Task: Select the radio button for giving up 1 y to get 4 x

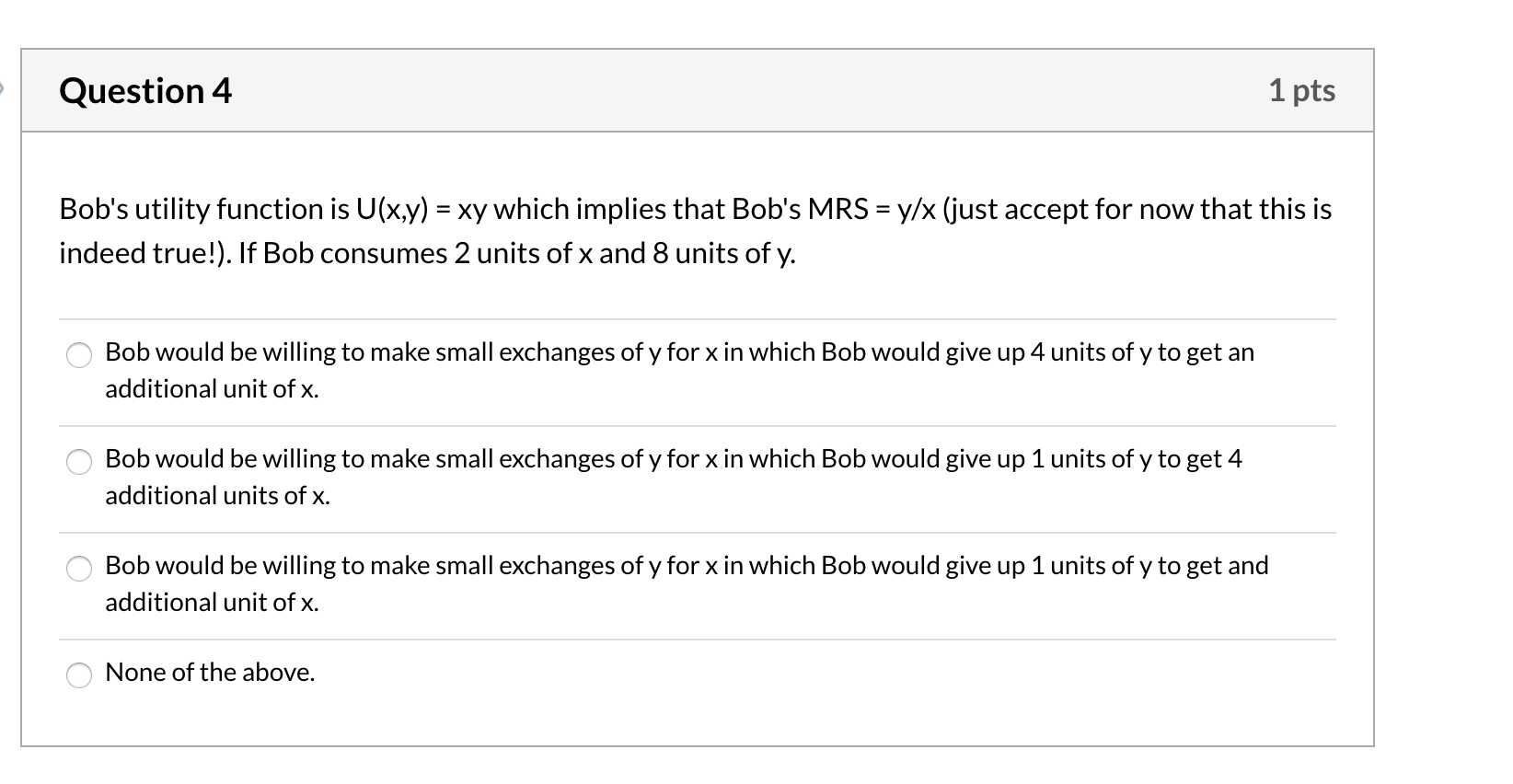Action: tap(81, 461)
